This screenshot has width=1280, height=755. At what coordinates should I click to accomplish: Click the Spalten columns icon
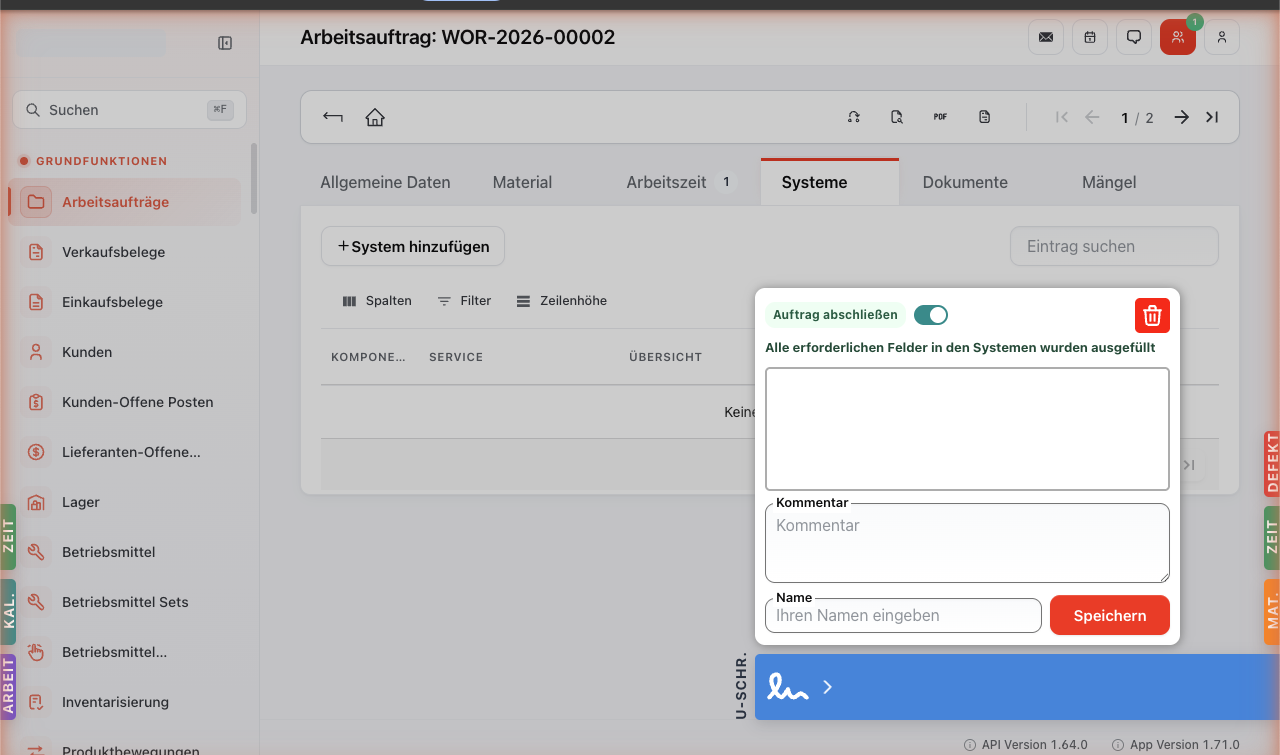pos(349,301)
